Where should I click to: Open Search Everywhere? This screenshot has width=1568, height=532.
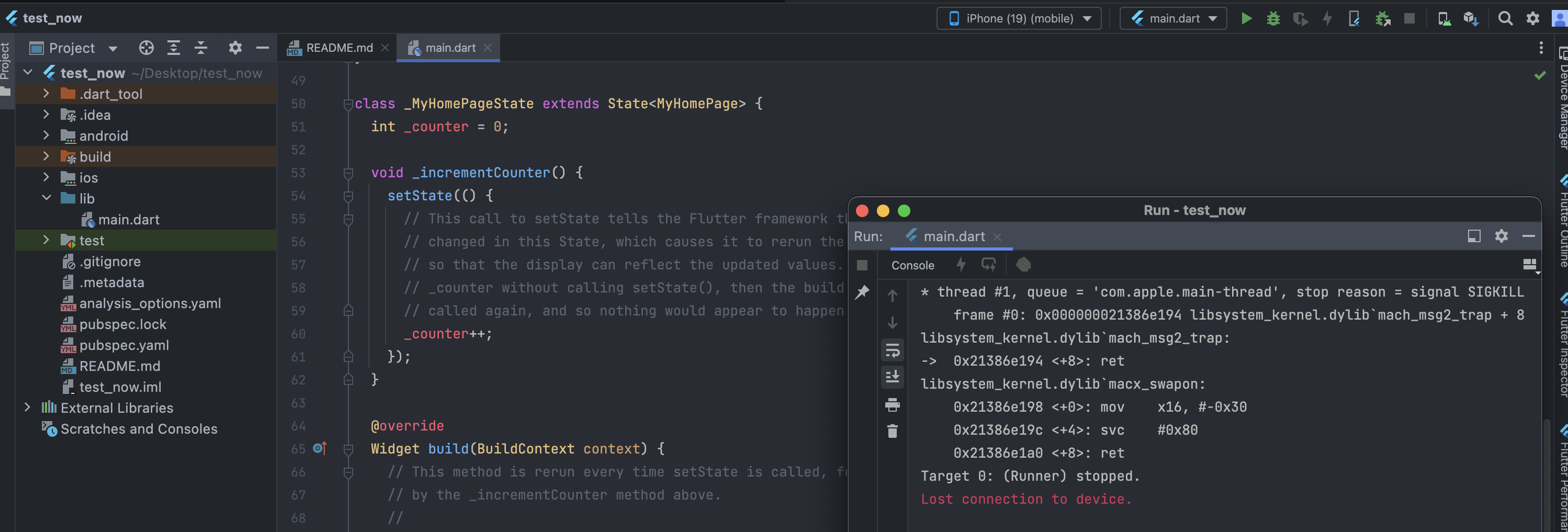pos(1505,18)
